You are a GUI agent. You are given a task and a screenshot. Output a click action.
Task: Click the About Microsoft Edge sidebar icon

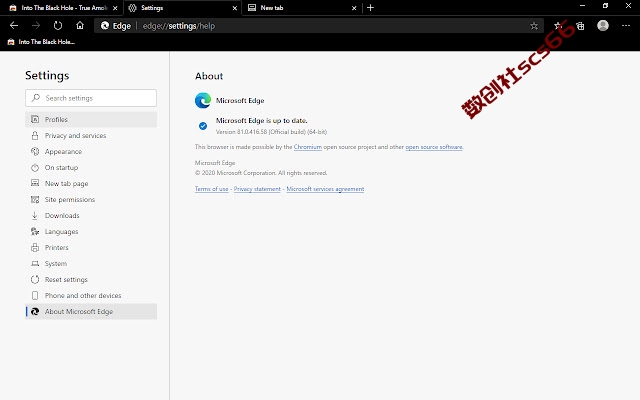click(35, 311)
